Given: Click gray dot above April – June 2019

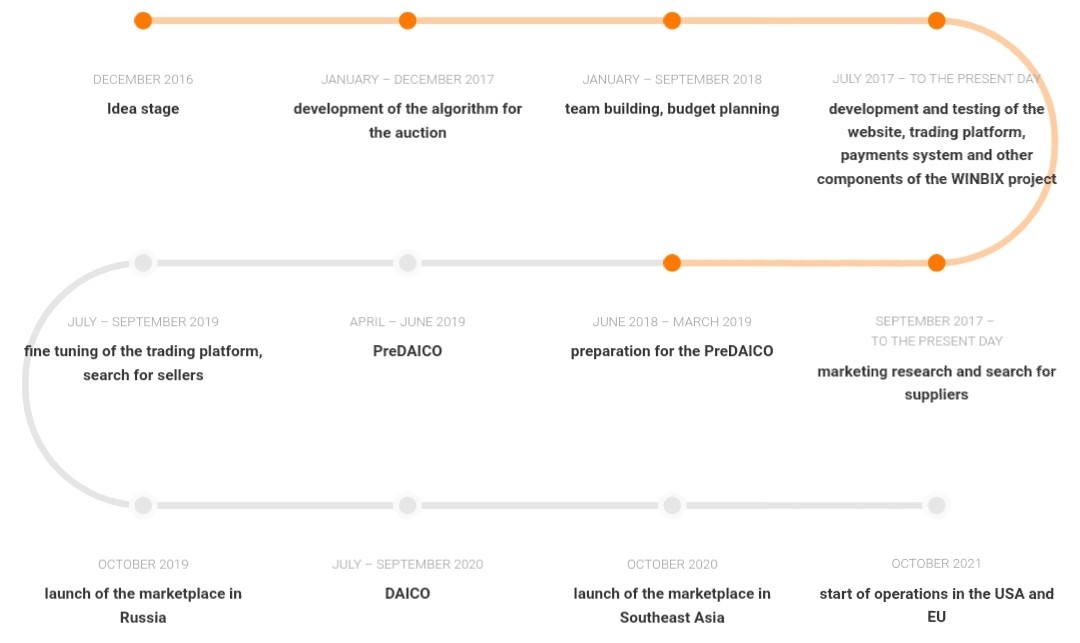Looking at the screenshot, I should pyautogui.click(x=408, y=263).
